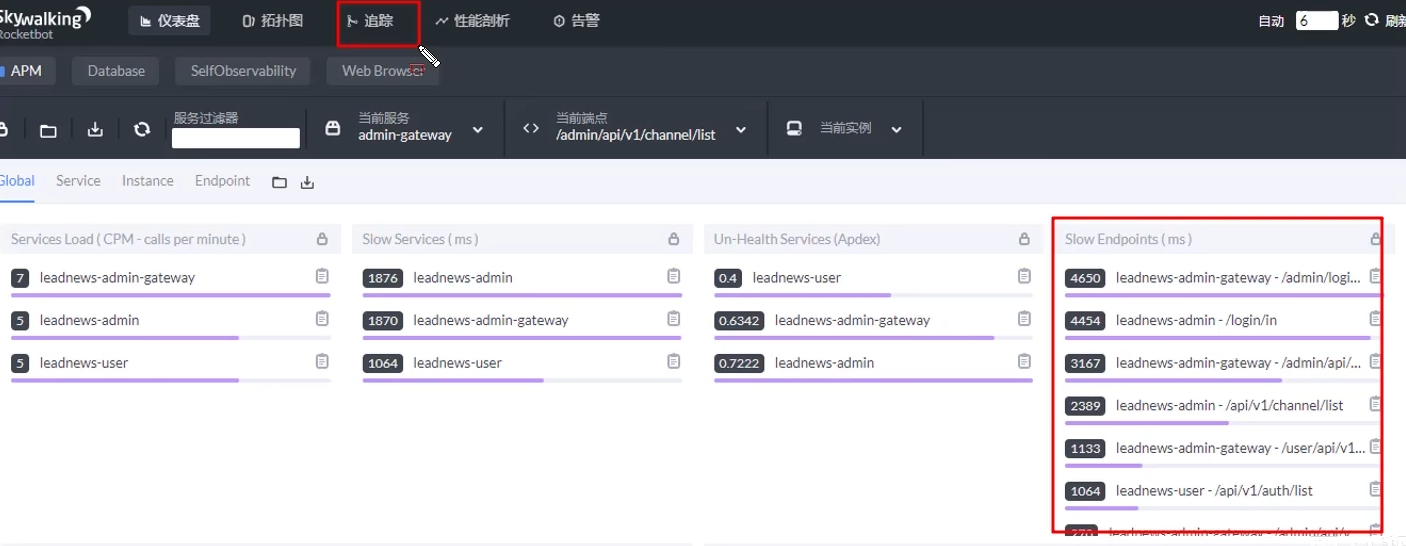Click lock icon on Un-Health Services panel
1406x546 pixels.
1024,239
